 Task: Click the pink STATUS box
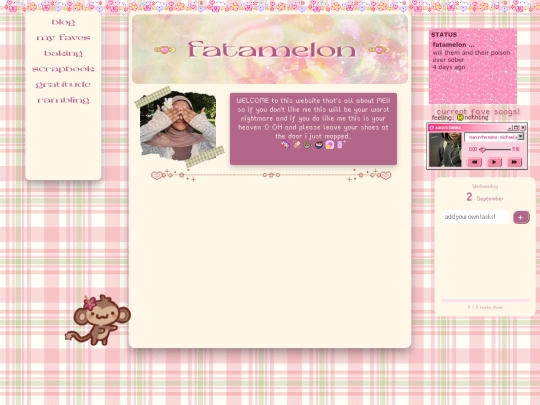pyautogui.click(x=473, y=66)
